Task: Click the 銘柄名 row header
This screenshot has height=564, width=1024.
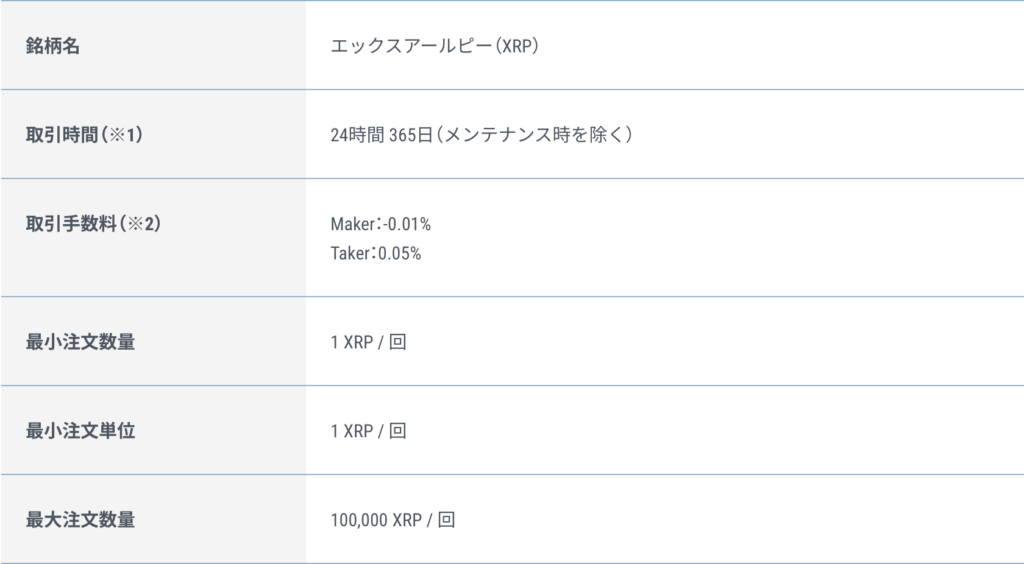Action: coord(53,46)
